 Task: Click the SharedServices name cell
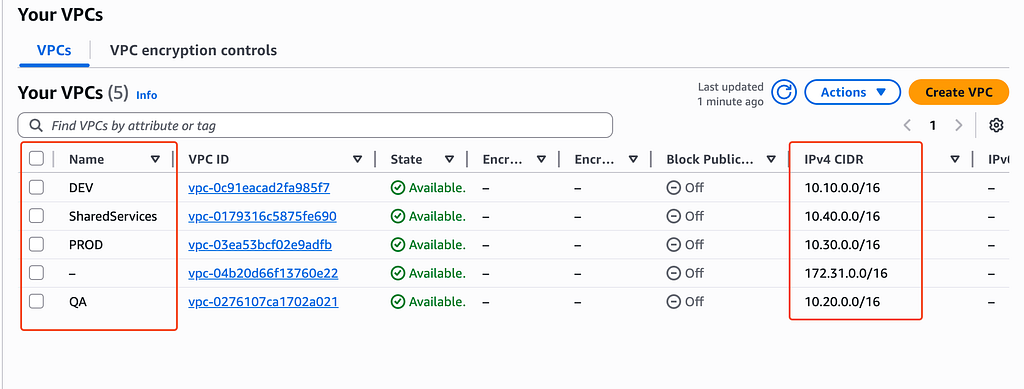click(113, 216)
